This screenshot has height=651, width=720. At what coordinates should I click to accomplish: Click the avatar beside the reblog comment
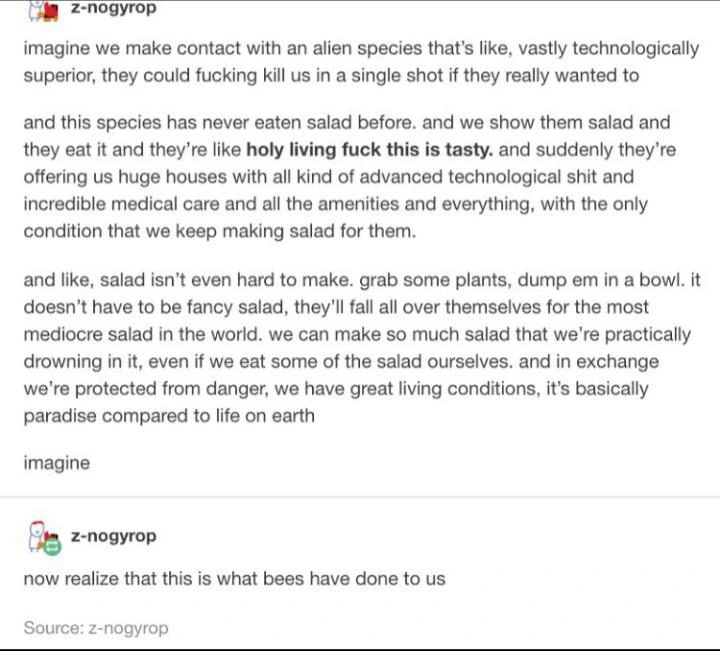click(41, 537)
